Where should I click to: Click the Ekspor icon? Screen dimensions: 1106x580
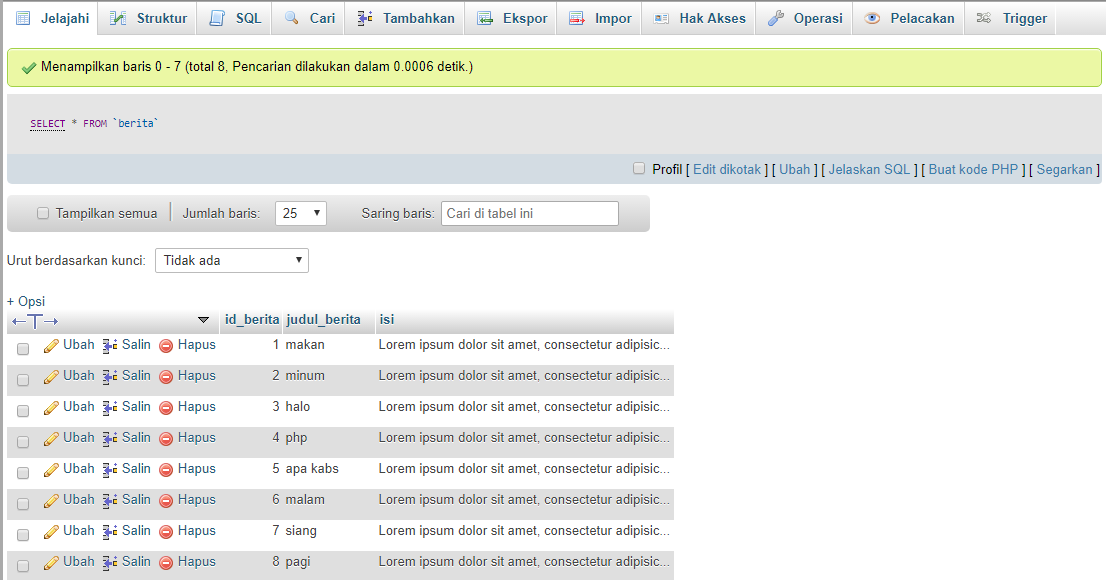point(486,17)
